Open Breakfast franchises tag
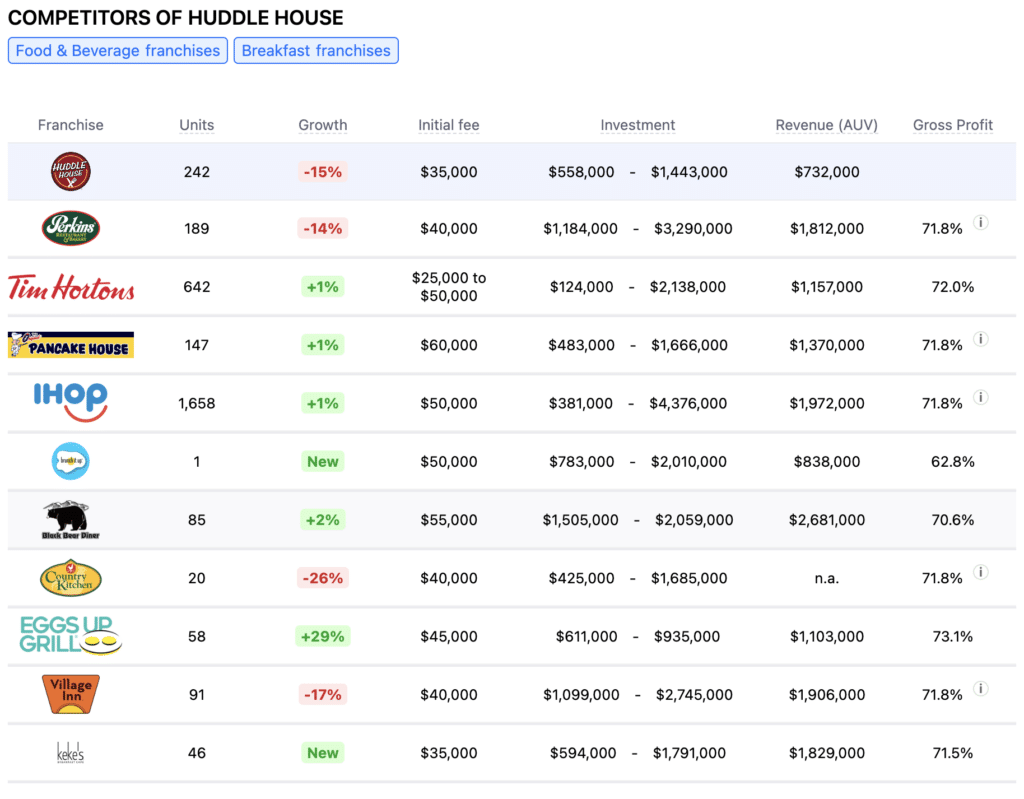 [316, 50]
